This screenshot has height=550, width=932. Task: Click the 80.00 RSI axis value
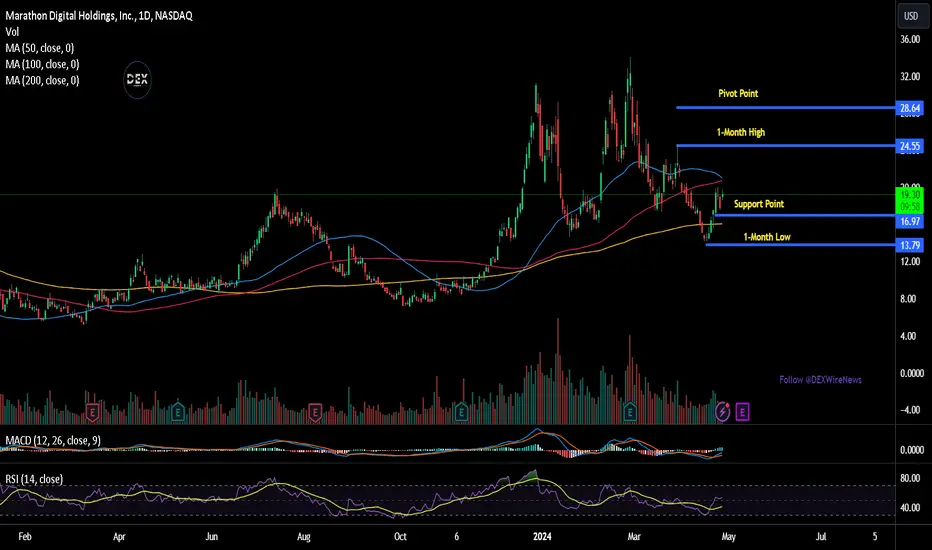(x=910, y=478)
